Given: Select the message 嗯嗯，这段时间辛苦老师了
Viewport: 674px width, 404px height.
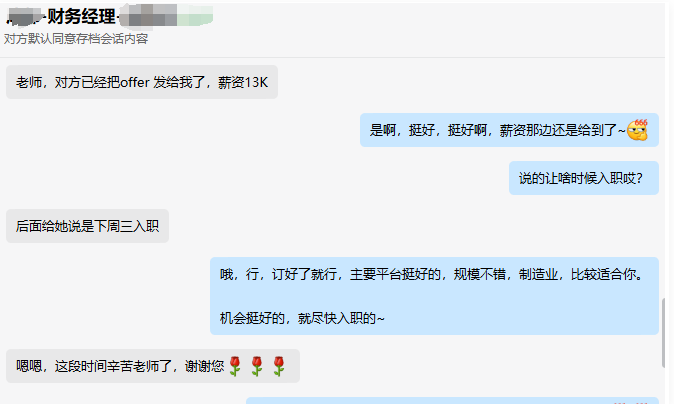Looking at the screenshot, I should [x=153, y=366].
